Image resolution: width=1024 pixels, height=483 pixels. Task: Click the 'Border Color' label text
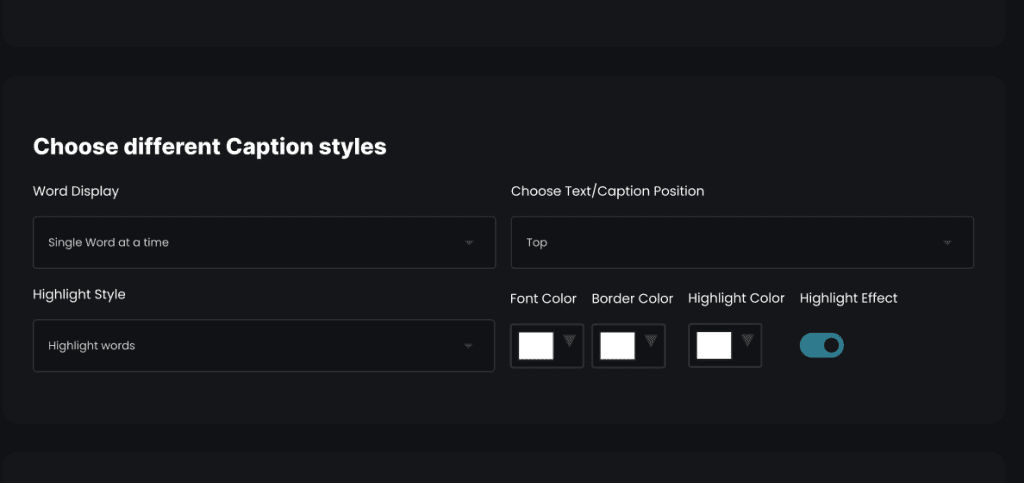[632, 298]
